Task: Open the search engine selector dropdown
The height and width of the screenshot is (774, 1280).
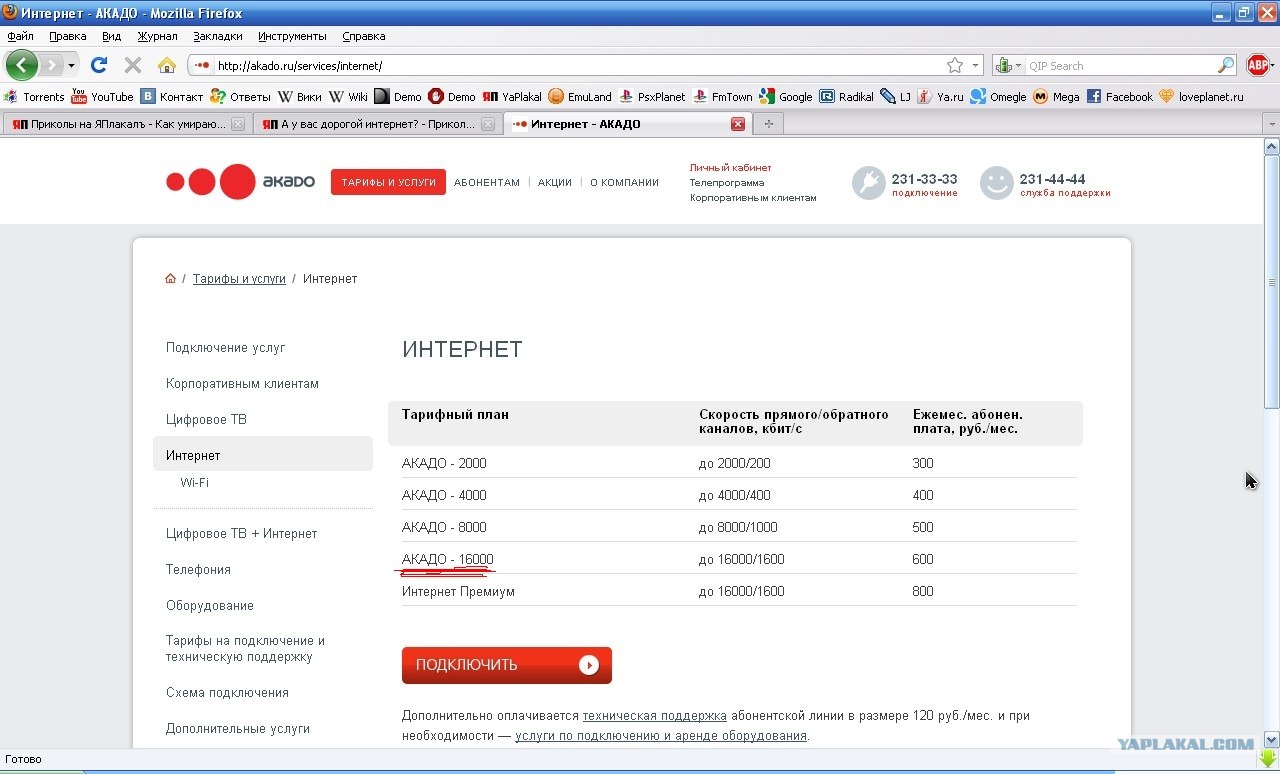Action: coord(1010,65)
